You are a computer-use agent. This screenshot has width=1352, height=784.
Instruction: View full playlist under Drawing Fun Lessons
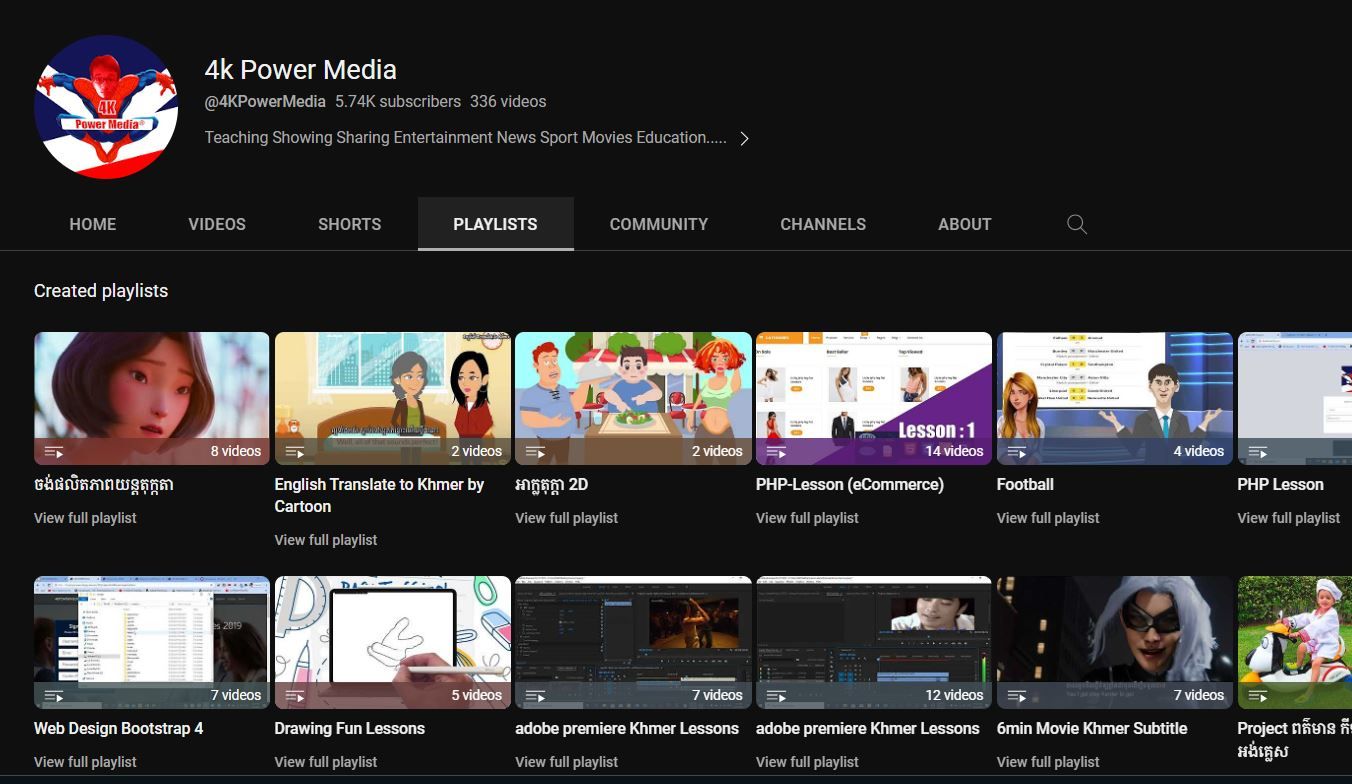[326, 762]
